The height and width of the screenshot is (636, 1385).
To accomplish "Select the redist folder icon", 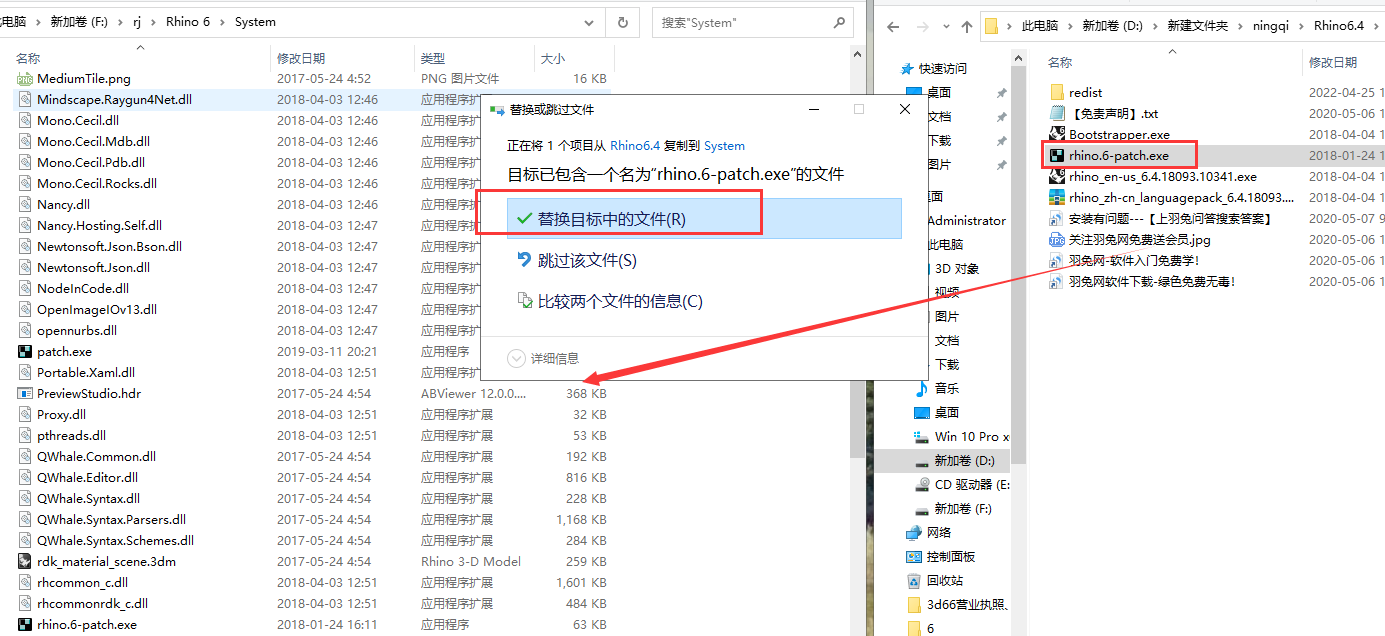I will click(x=1057, y=92).
